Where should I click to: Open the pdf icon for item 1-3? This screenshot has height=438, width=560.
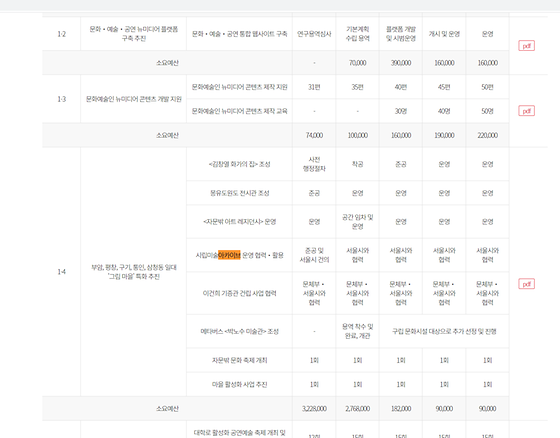pyautogui.click(x=526, y=111)
